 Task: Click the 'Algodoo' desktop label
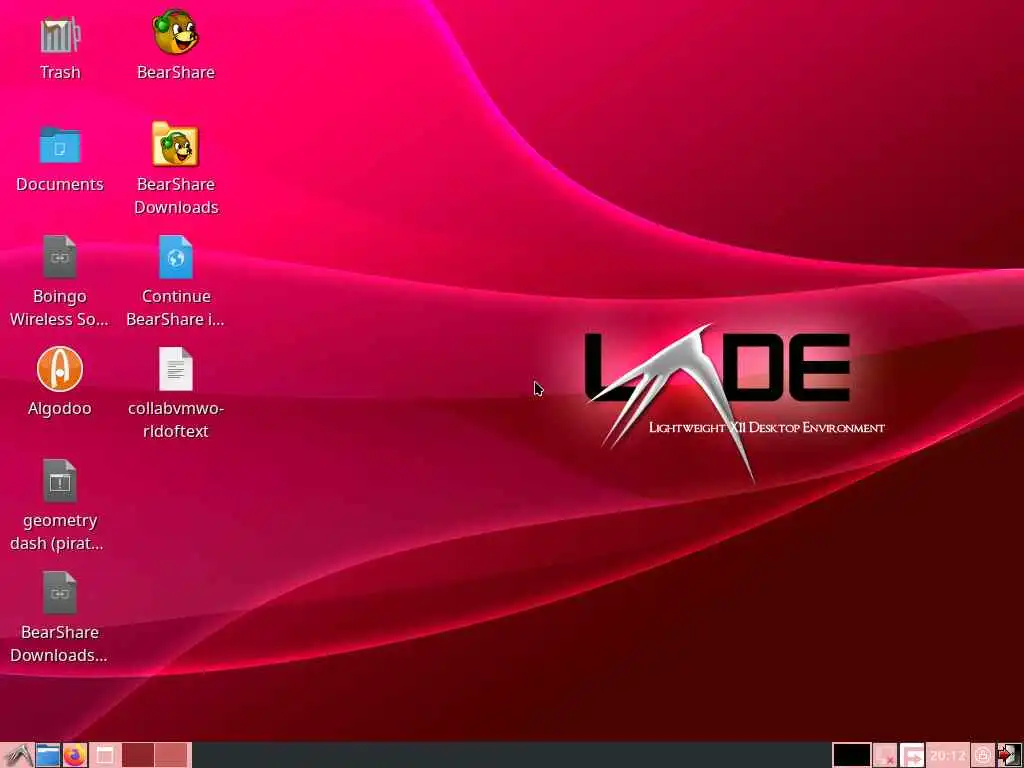click(x=59, y=409)
